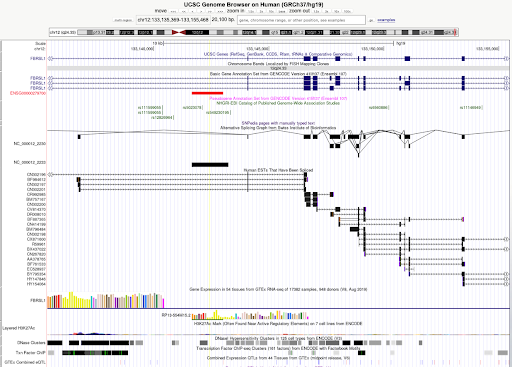
Task: Zoom out 1.5x
Action: point(316,11)
